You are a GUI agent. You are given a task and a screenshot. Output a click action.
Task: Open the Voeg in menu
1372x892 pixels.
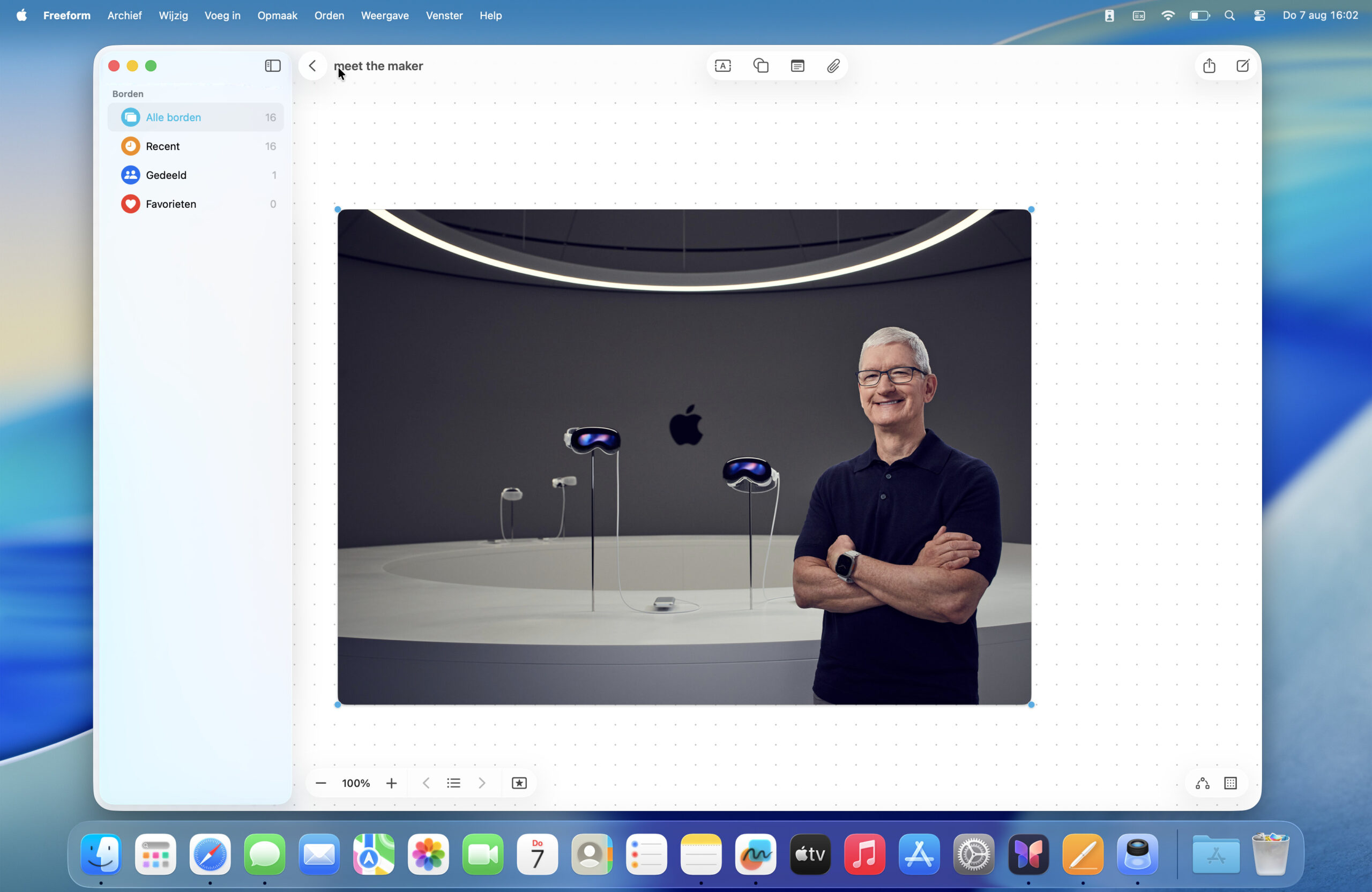coord(222,16)
